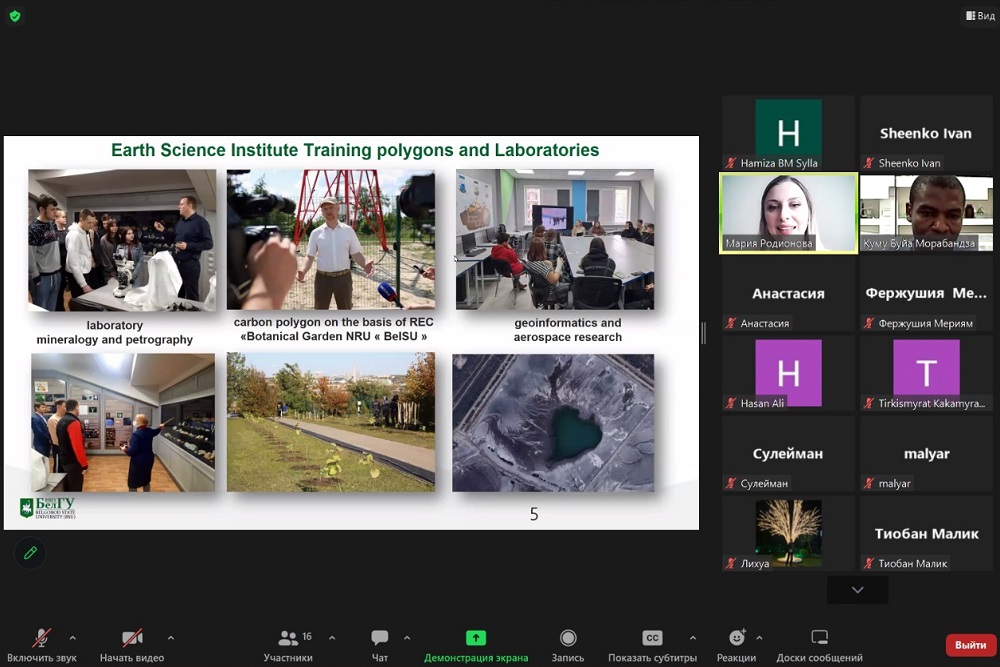The width and height of the screenshot is (1000, 667).
Task: Turn on camera with Начать видео
Action: (132, 645)
